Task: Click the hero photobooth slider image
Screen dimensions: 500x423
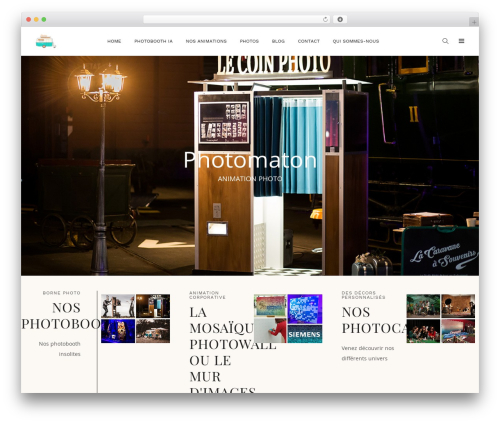Action: 250,166
